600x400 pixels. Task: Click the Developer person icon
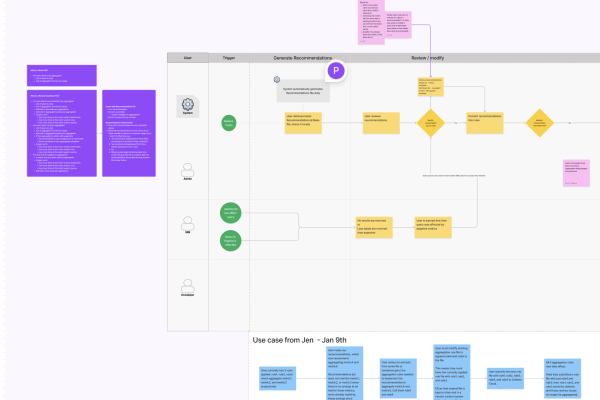tap(186, 287)
